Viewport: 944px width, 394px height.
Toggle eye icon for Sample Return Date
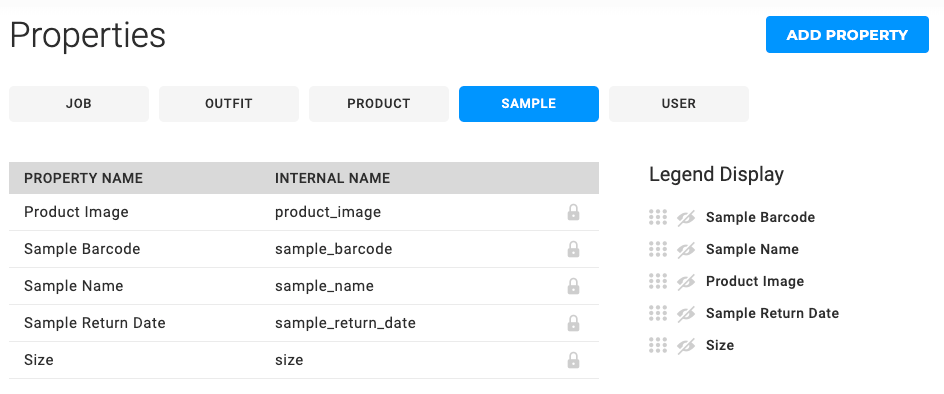pos(686,313)
